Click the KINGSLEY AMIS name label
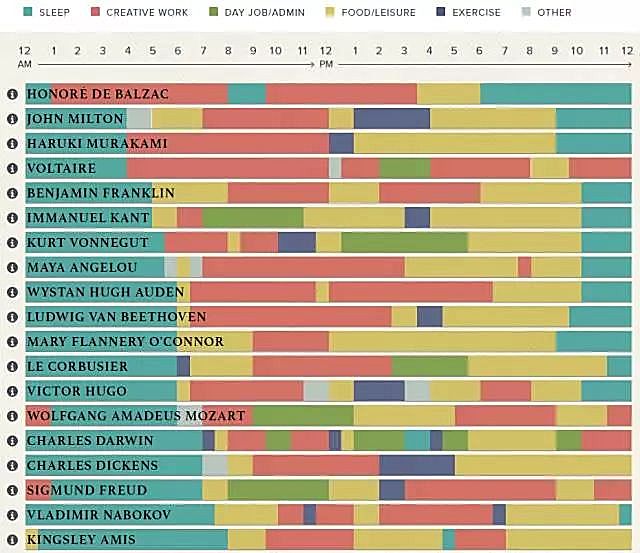Viewport: 640px width, 553px height. pos(81,540)
